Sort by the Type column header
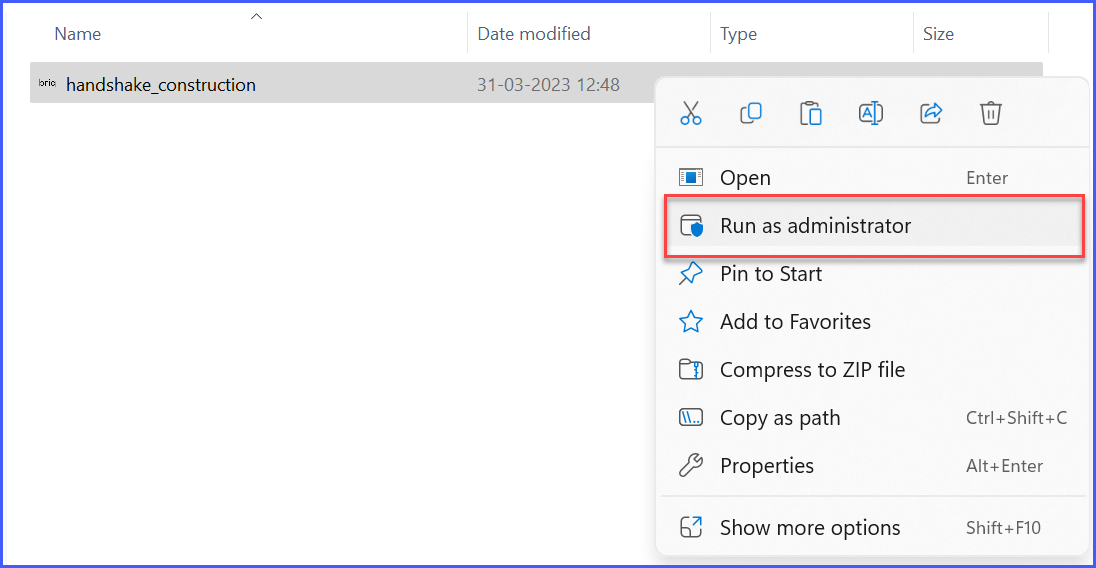This screenshot has width=1096, height=568. (x=738, y=34)
